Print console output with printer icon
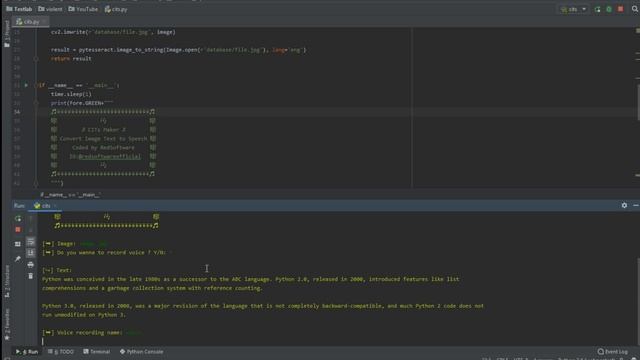This screenshot has height=360, width=640. point(31,265)
